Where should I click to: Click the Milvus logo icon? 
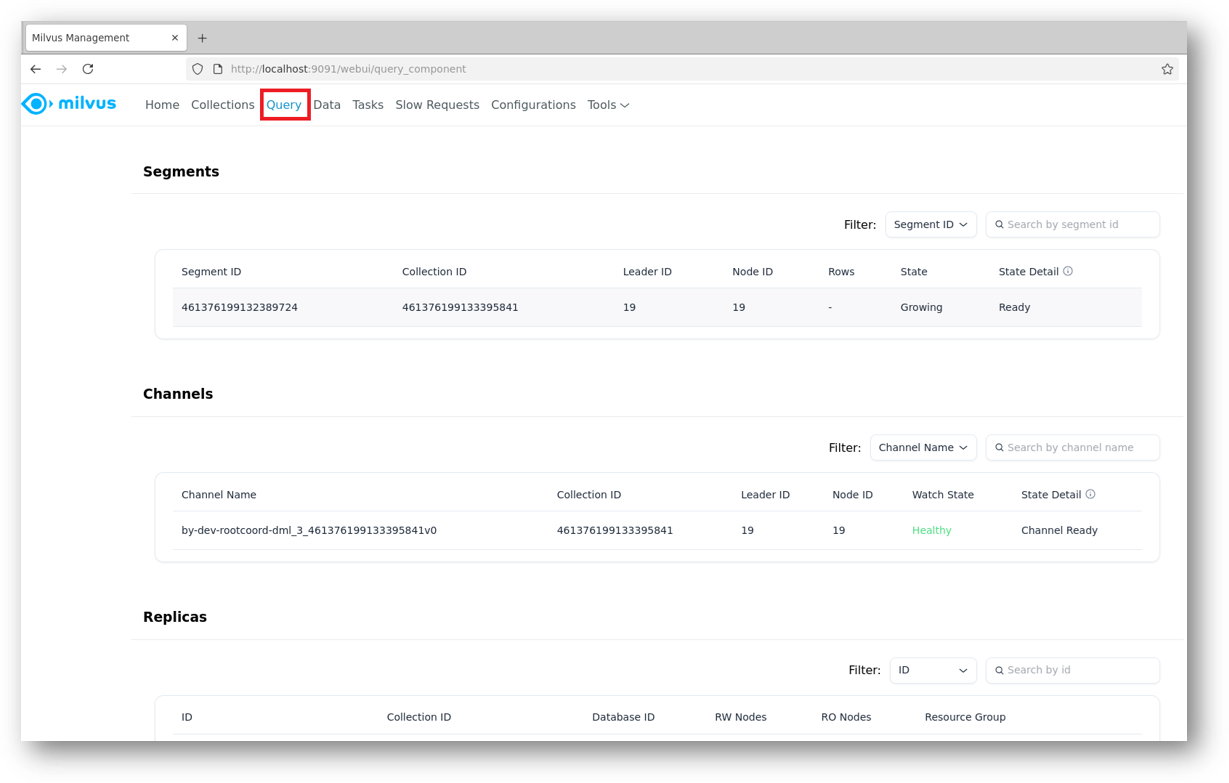point(36,104)
